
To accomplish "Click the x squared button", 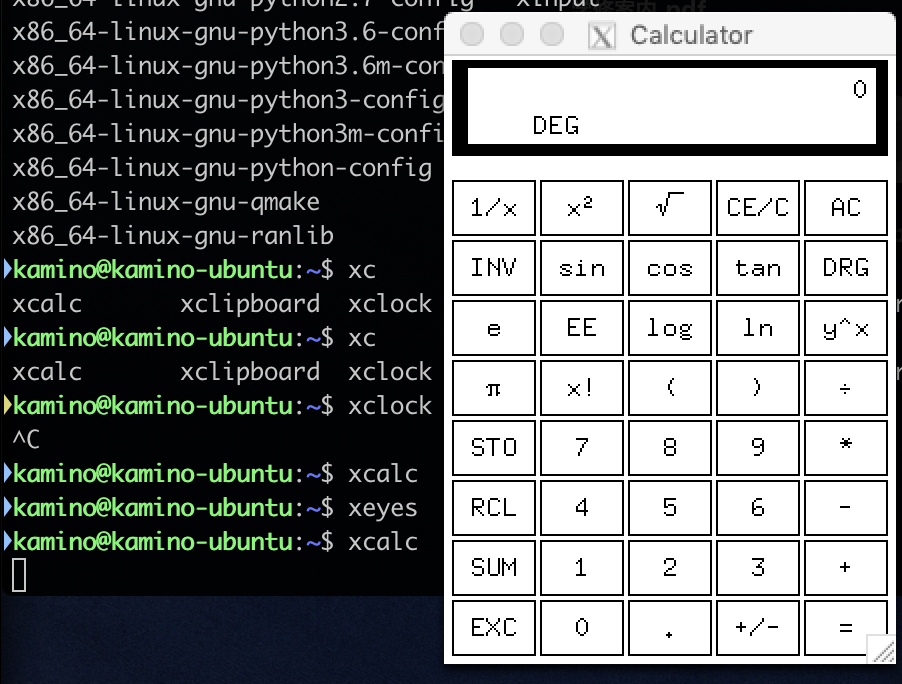I will click(x=582, y=208).
